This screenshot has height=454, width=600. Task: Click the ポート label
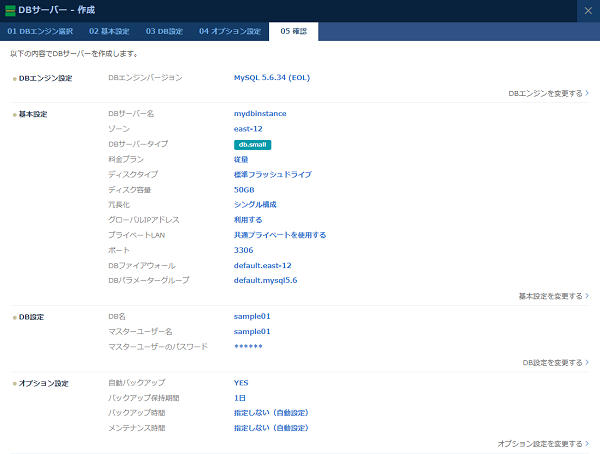[x=119, y=250]
